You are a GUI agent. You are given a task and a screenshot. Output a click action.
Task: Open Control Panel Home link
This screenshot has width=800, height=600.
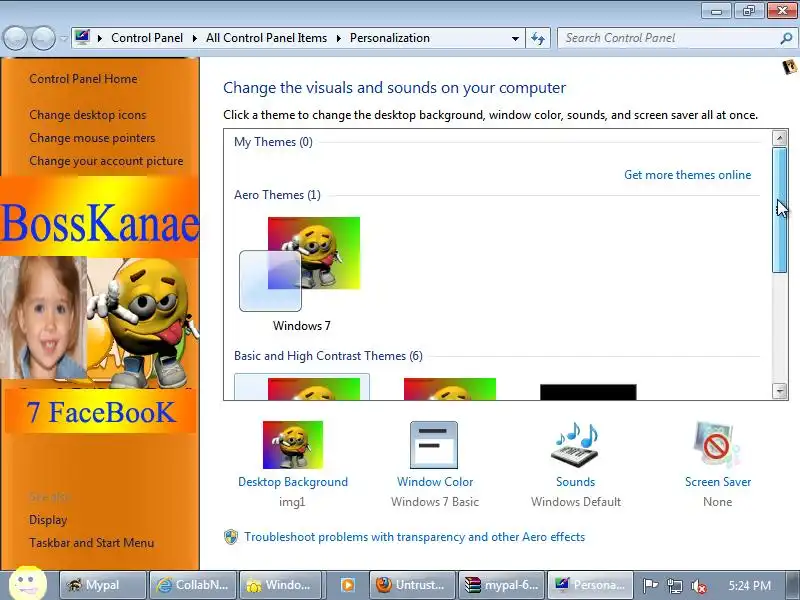pos(83,79)
